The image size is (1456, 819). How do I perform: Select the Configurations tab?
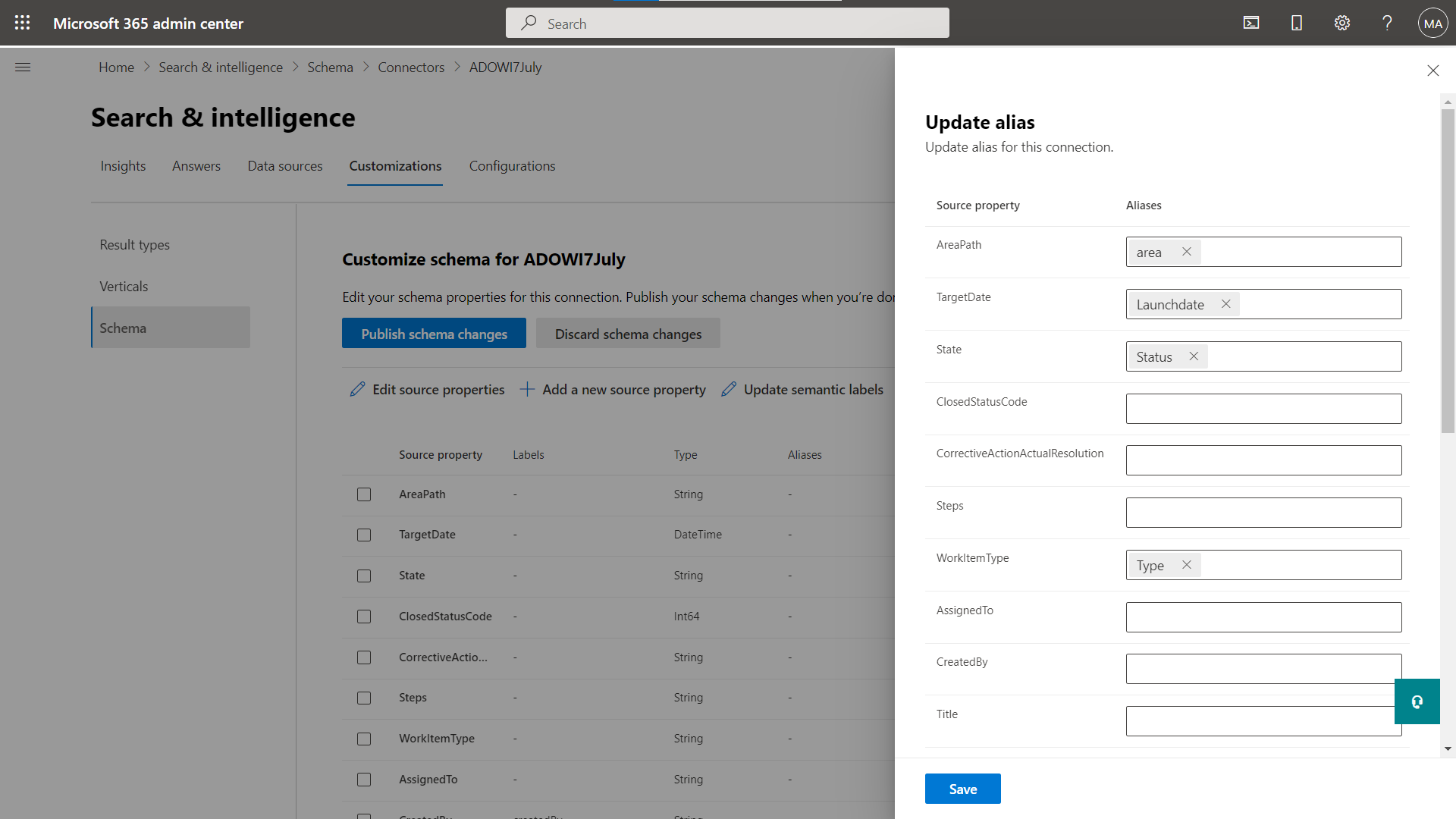[x=512, y=165]
